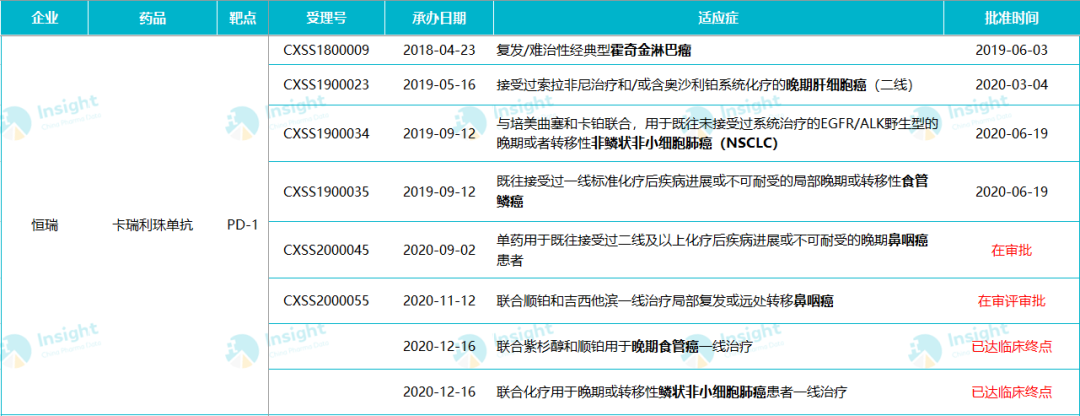Click the 单药用于...晚期鼻咽癌 indication
1080x416 pixels.
tap(712, 250)
